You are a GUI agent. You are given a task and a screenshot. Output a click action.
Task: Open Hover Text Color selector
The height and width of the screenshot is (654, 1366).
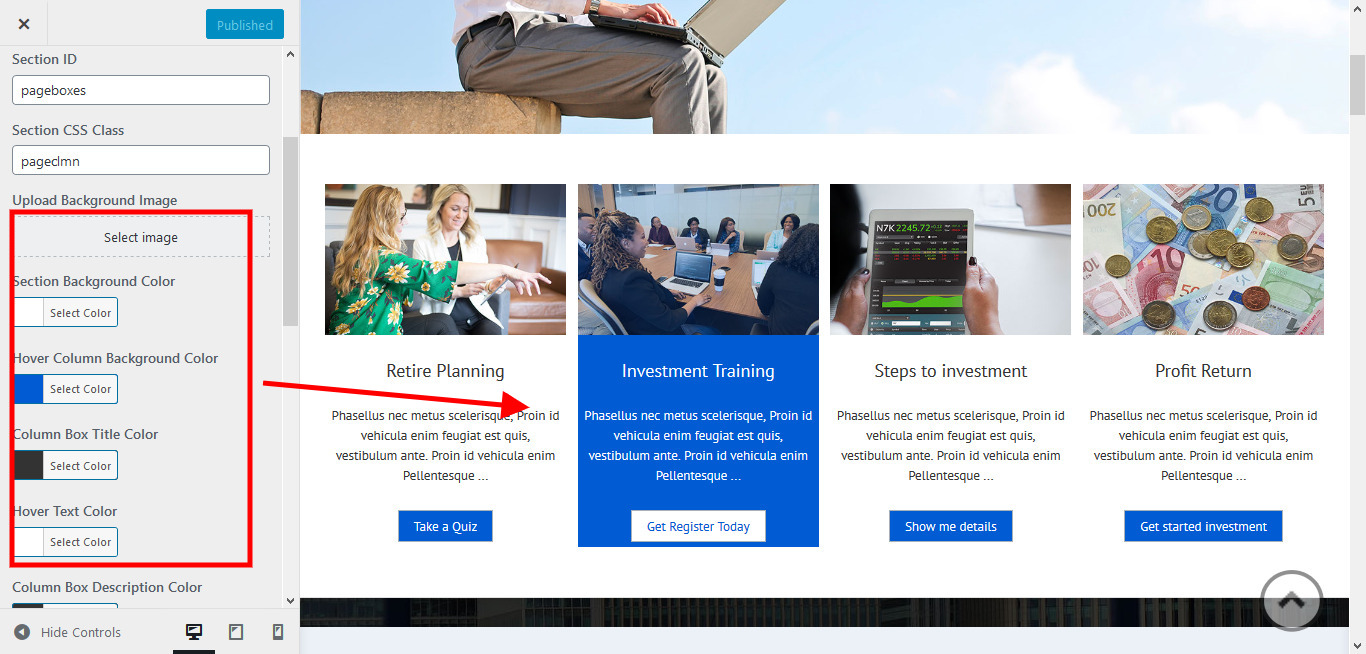(x=65, y=542)
